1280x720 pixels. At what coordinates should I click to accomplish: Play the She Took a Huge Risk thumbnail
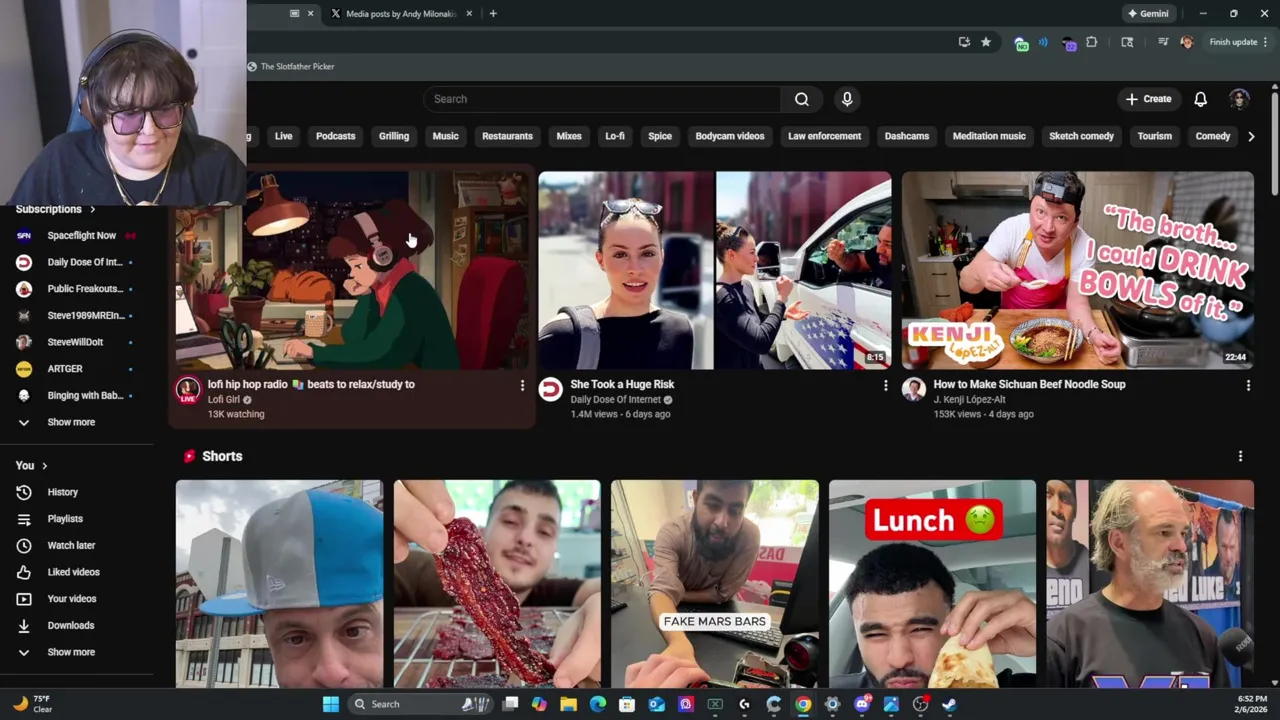coord(714,270)
